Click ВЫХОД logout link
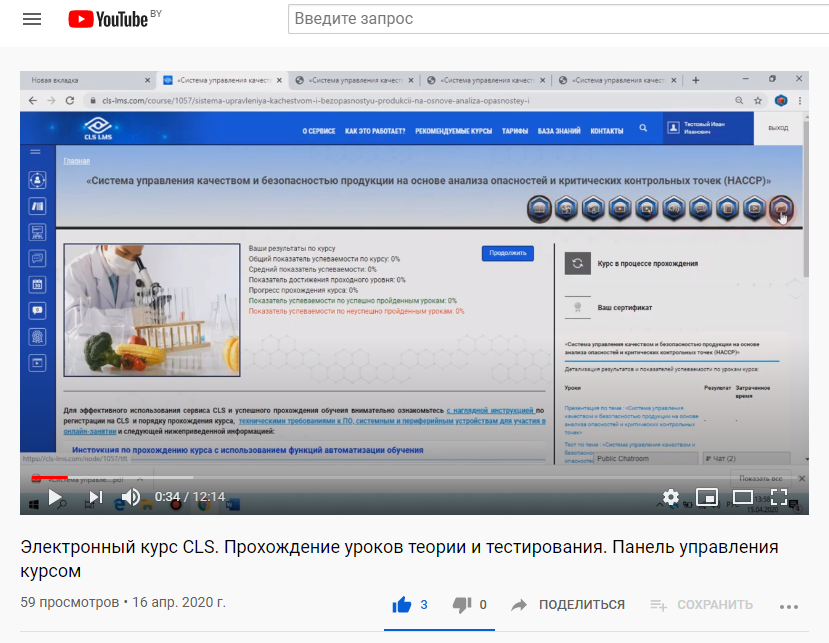Screen dimensions: 829x643 pos(778,128)
